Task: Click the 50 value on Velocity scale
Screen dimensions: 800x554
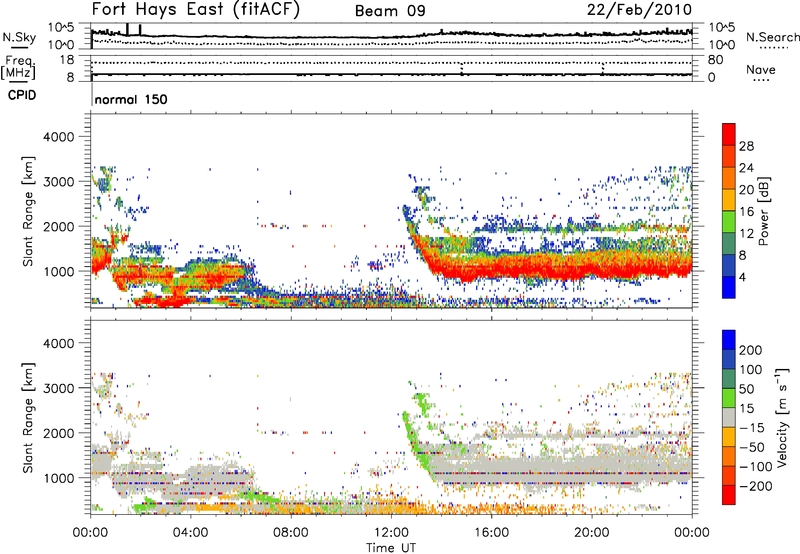Action: [x=746, y=389]
